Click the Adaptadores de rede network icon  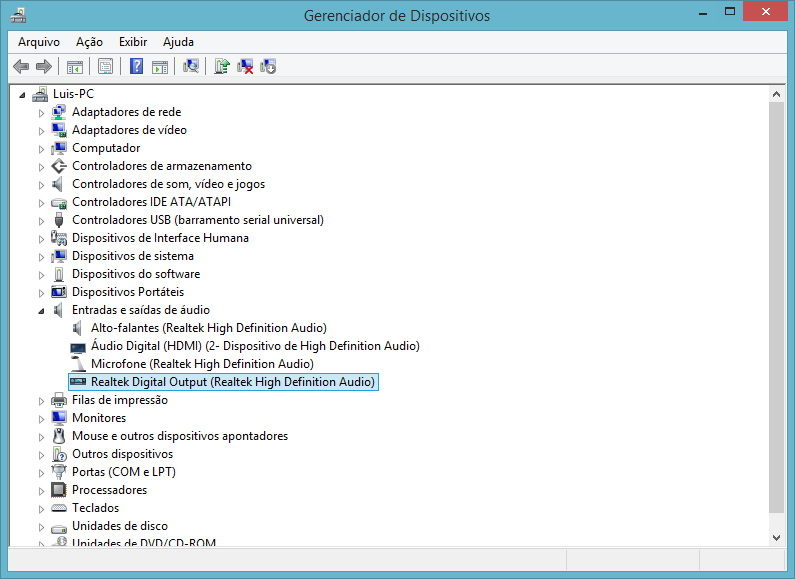coord(59,112)
